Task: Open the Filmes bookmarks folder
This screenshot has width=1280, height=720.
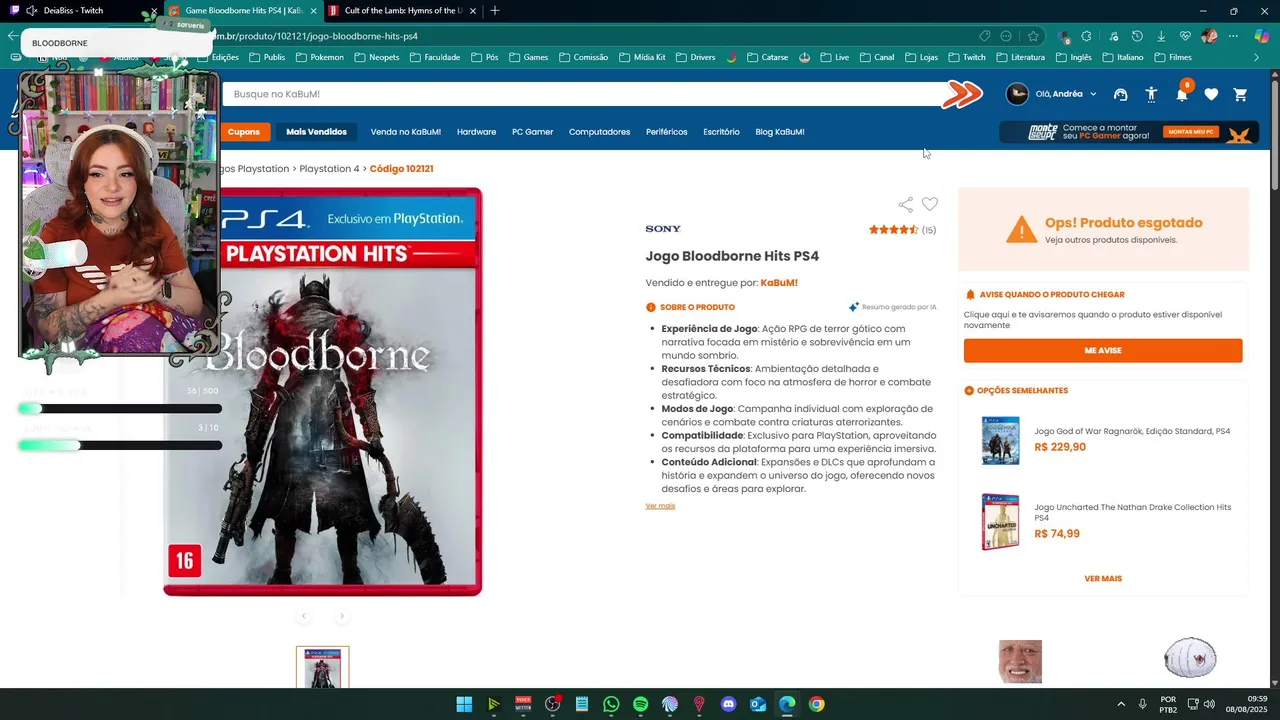Action: [1173, 57]
